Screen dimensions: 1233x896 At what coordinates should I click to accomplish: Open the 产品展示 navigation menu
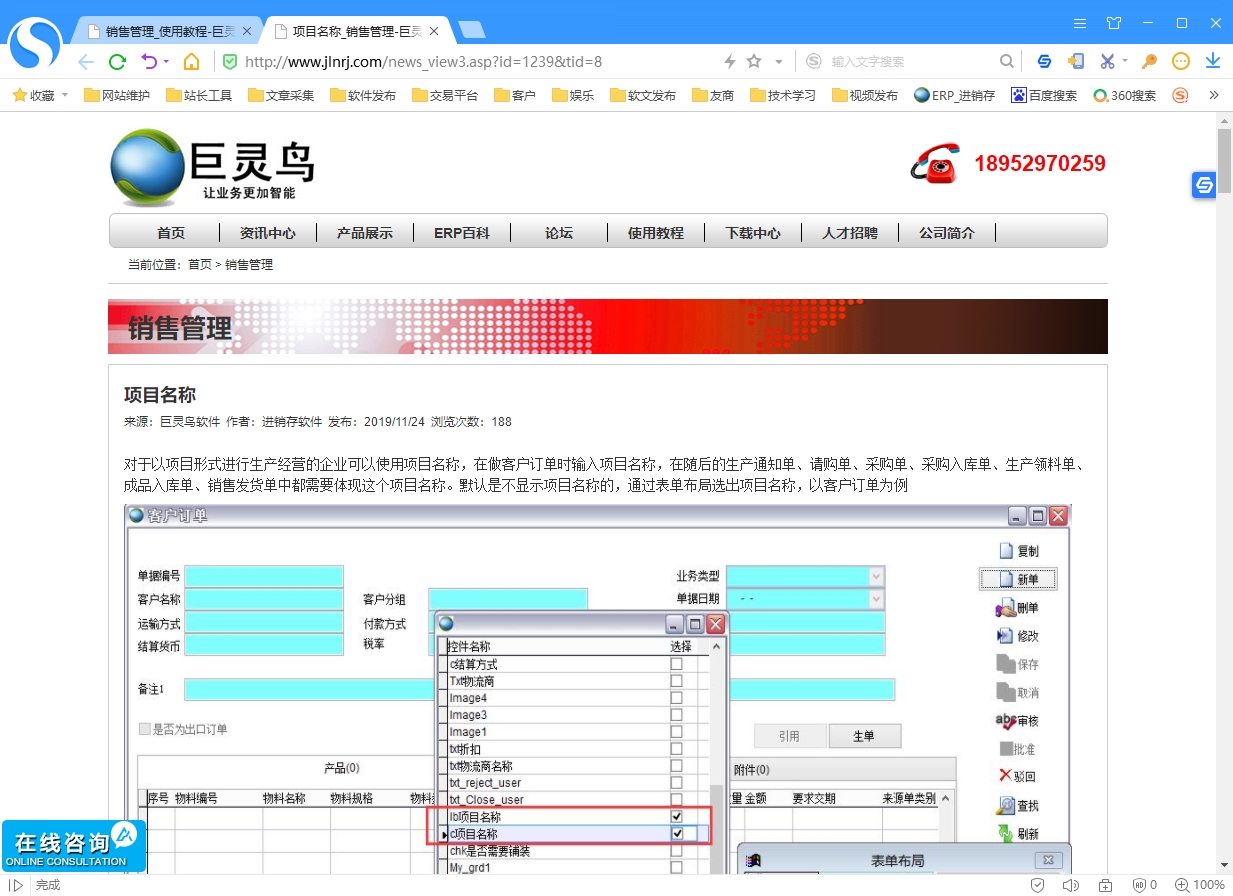[x=364, y=233]
